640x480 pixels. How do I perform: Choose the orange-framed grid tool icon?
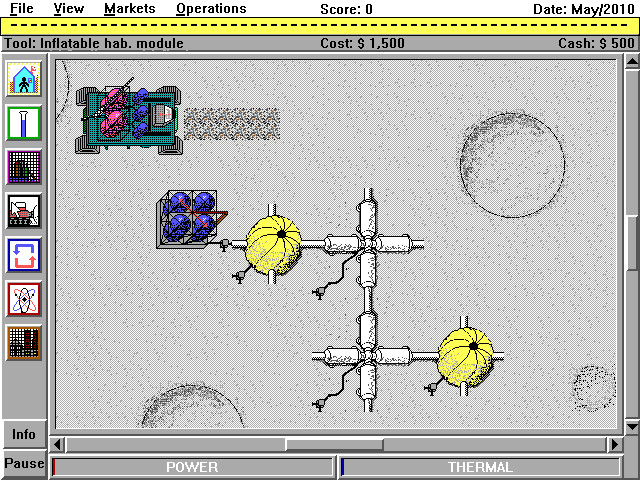coord(24,343)
